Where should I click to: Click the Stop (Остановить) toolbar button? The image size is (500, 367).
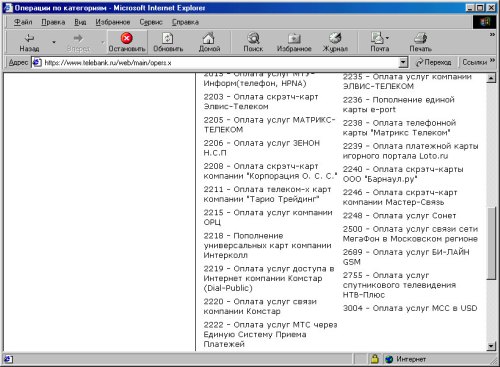127,42
